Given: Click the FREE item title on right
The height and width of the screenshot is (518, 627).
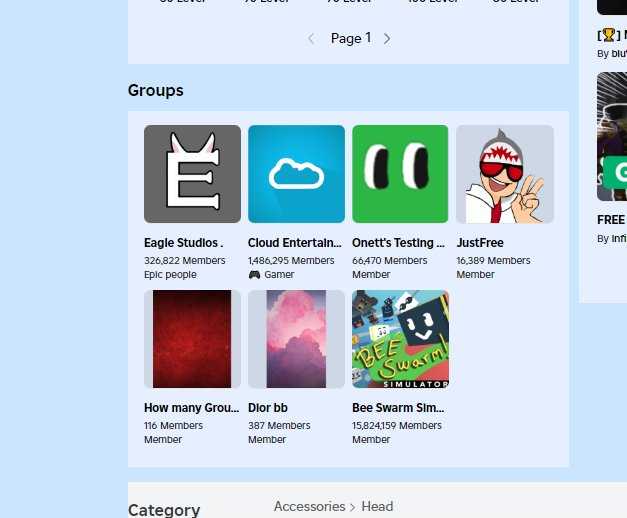Looking at the screenshot, I should (611, 220).
